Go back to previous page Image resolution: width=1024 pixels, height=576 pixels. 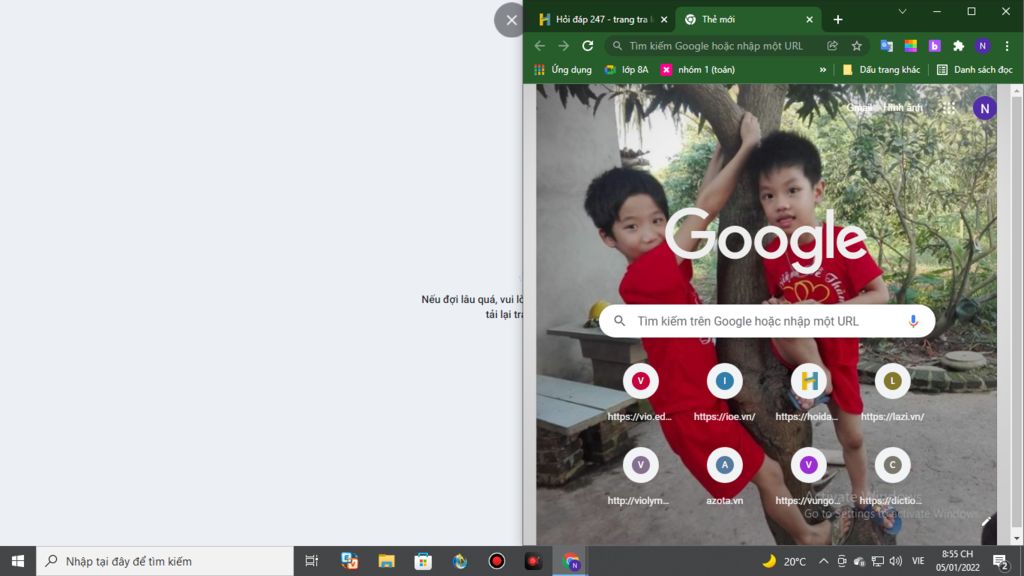(539, 46)
